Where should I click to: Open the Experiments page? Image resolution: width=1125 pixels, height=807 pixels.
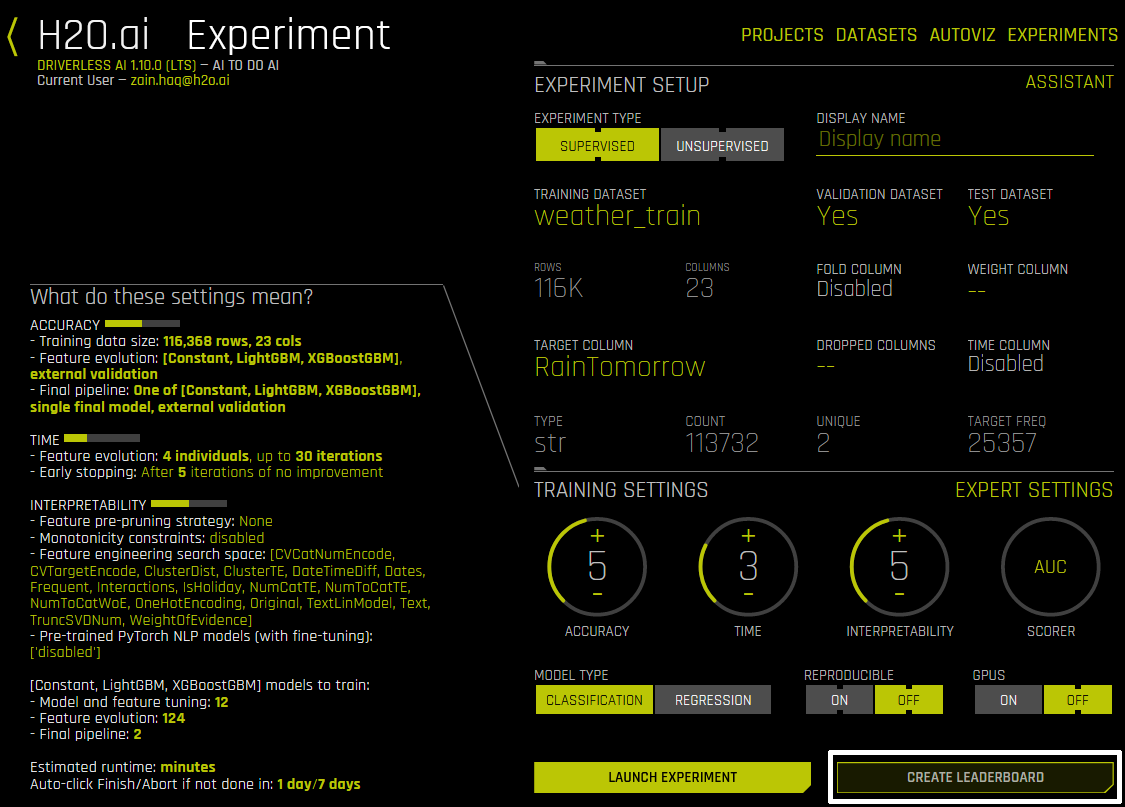point(1063,35)
